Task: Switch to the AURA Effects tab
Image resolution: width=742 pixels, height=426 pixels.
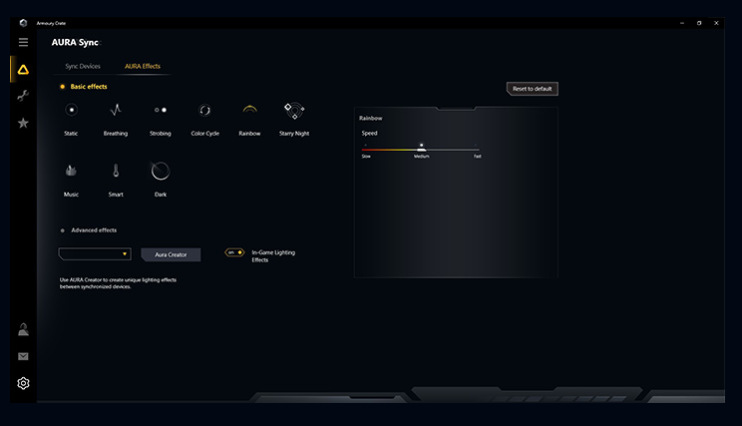Action: coord(142,66)
